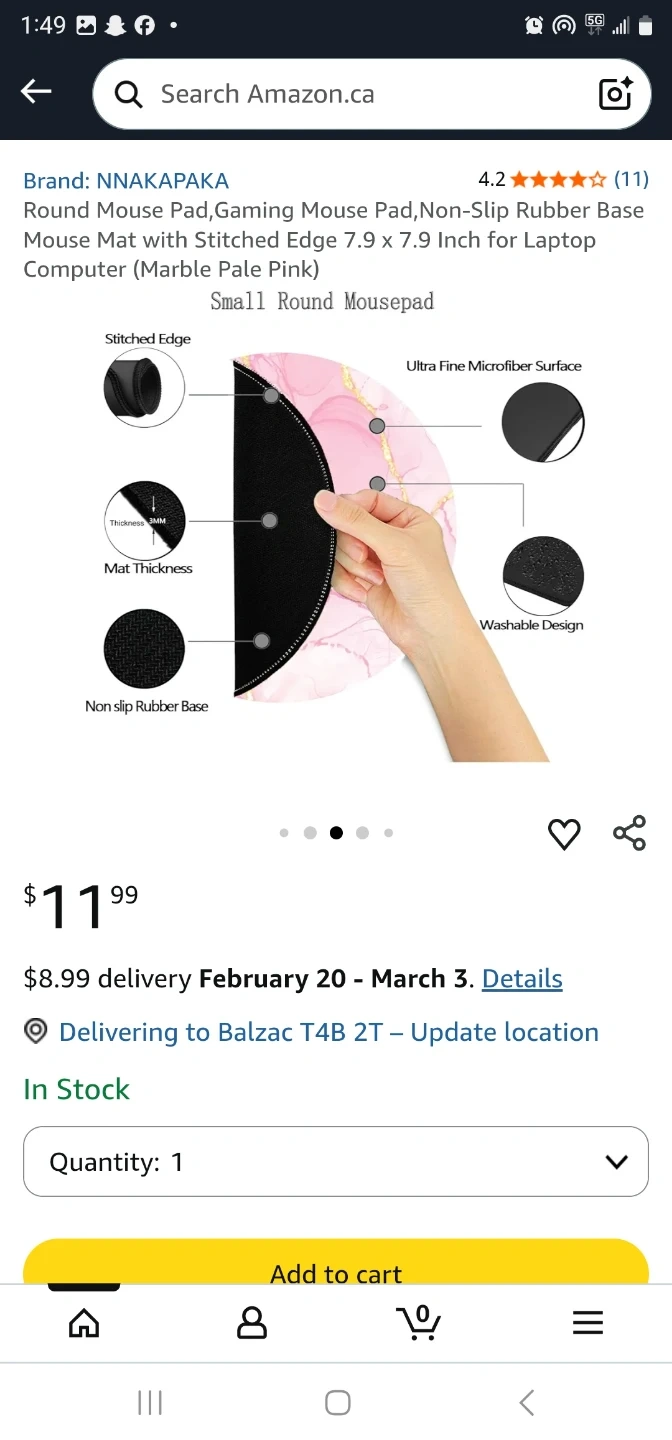Open the shopping cart icon

point(419,1322)
